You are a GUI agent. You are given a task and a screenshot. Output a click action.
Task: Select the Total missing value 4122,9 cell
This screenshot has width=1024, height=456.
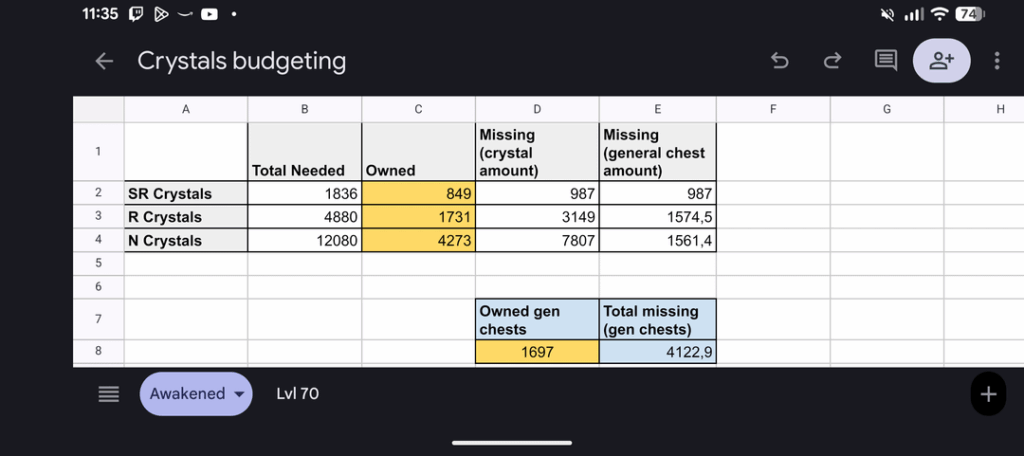point(657,352)
